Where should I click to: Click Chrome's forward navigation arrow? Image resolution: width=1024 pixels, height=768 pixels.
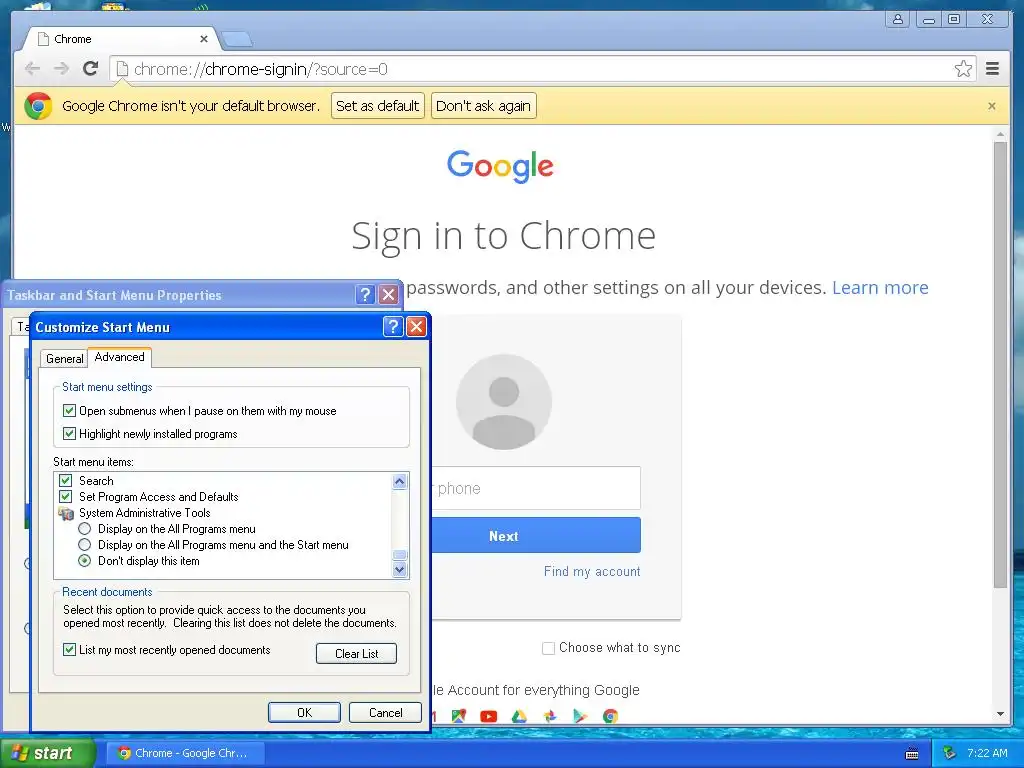click(x=61, y=69)
